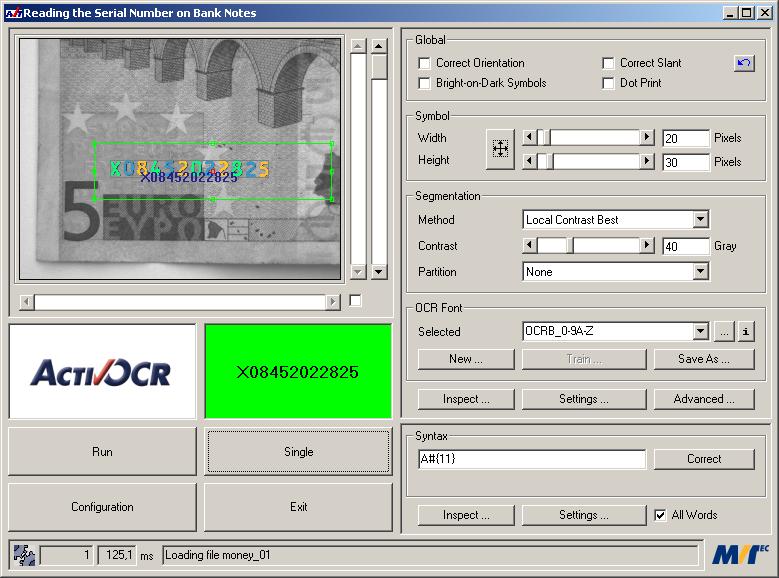This screenshot has height=578, width=779.
Task: Click the horizontal scrollbar left arrow
Action: pyautogui.click(x=26, y=302)
